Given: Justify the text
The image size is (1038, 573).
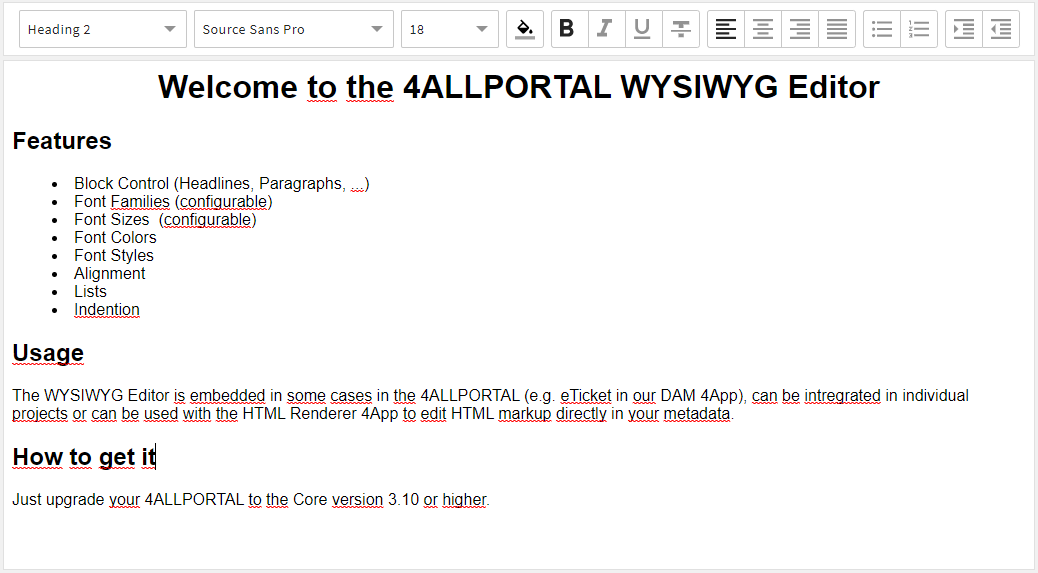Looking at the screenshot, I should click(x=837, y=29).
